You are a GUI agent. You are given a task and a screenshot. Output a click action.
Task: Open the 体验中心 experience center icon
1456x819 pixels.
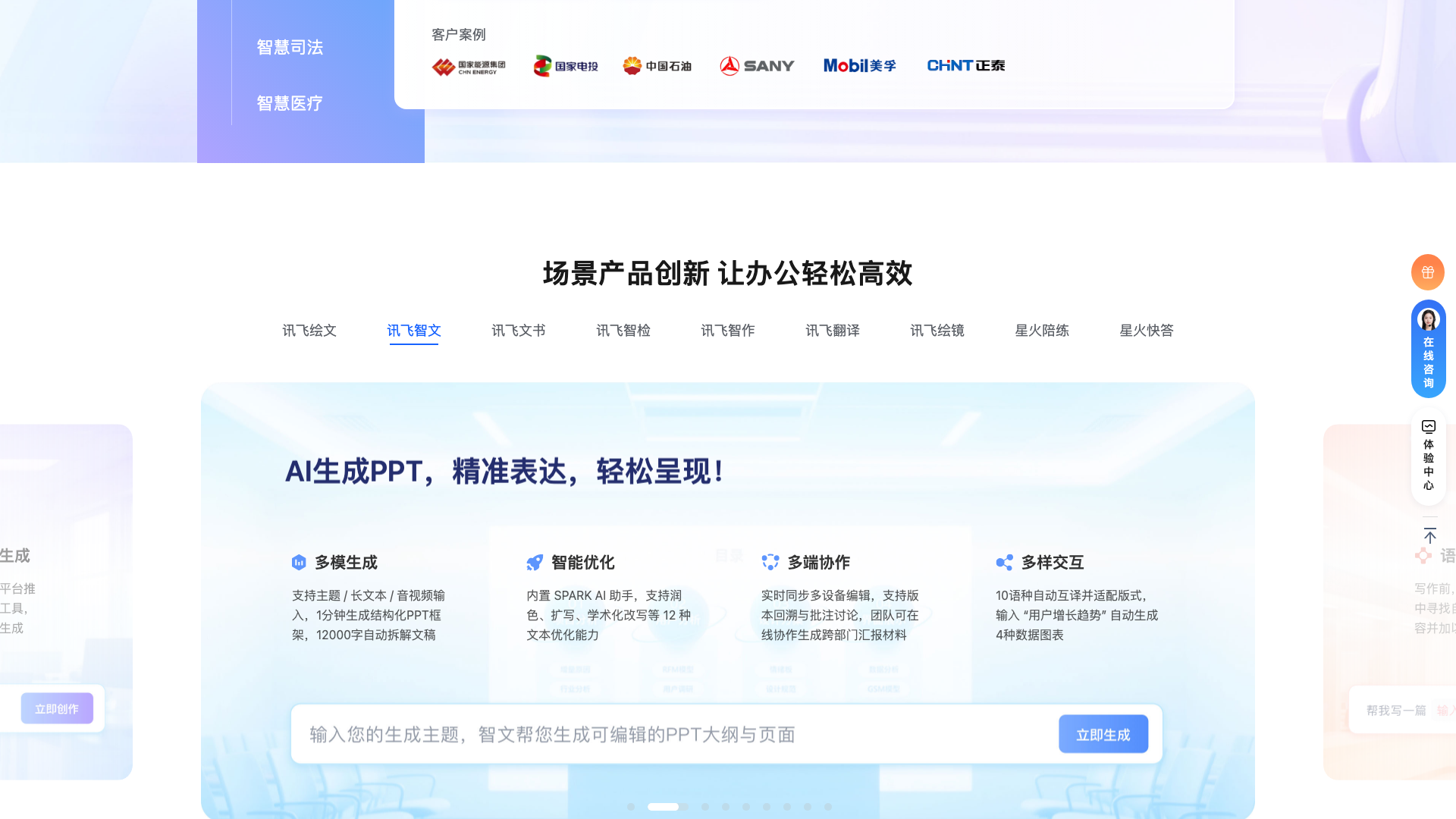coord(1429,455)
